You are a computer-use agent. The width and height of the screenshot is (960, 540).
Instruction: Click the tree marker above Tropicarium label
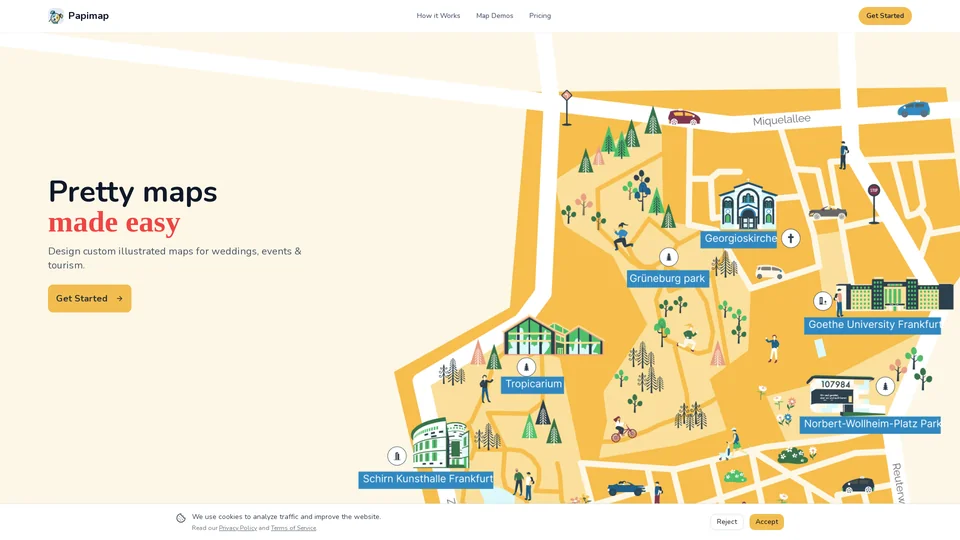pyautogui.click(x=526, y=367)
